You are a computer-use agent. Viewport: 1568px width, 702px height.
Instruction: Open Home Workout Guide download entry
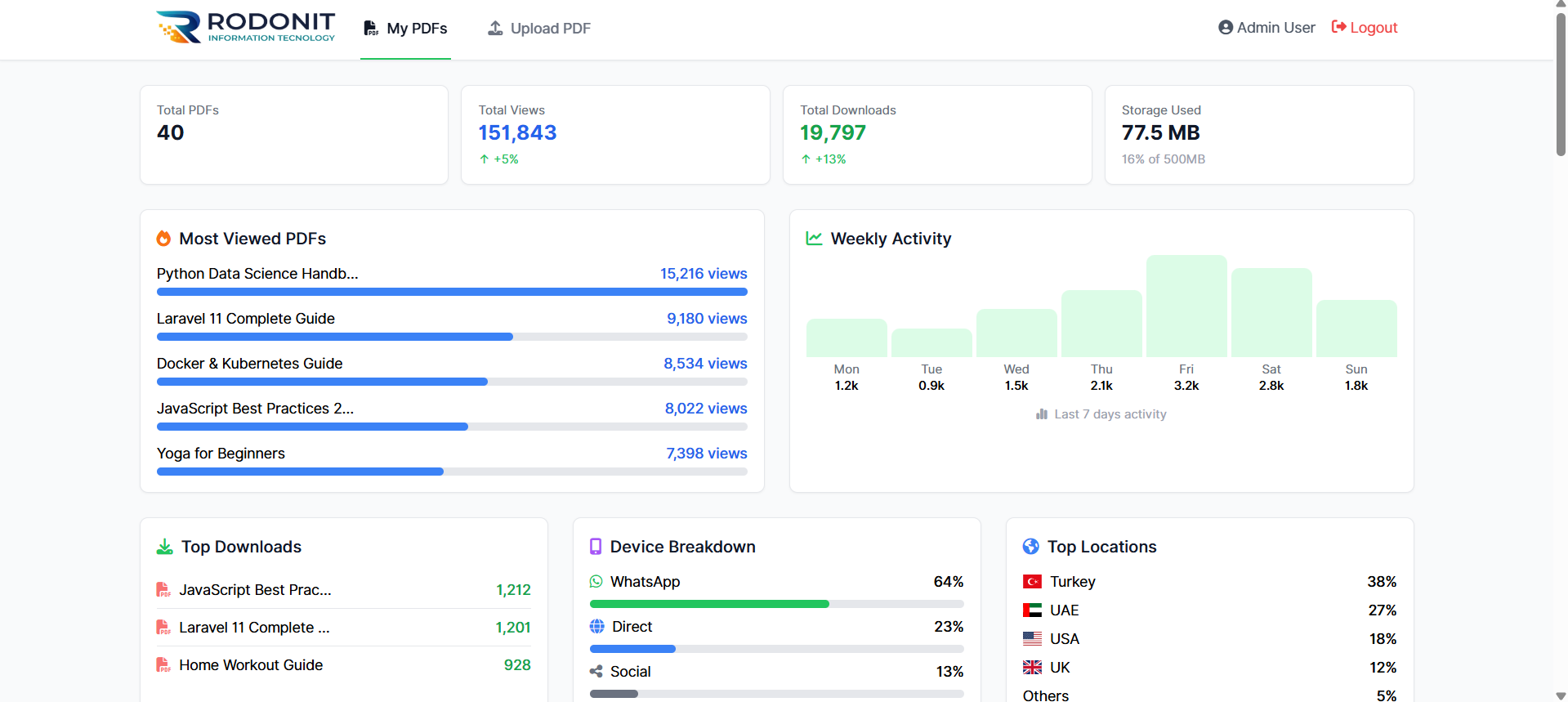(x=251, y=665)
